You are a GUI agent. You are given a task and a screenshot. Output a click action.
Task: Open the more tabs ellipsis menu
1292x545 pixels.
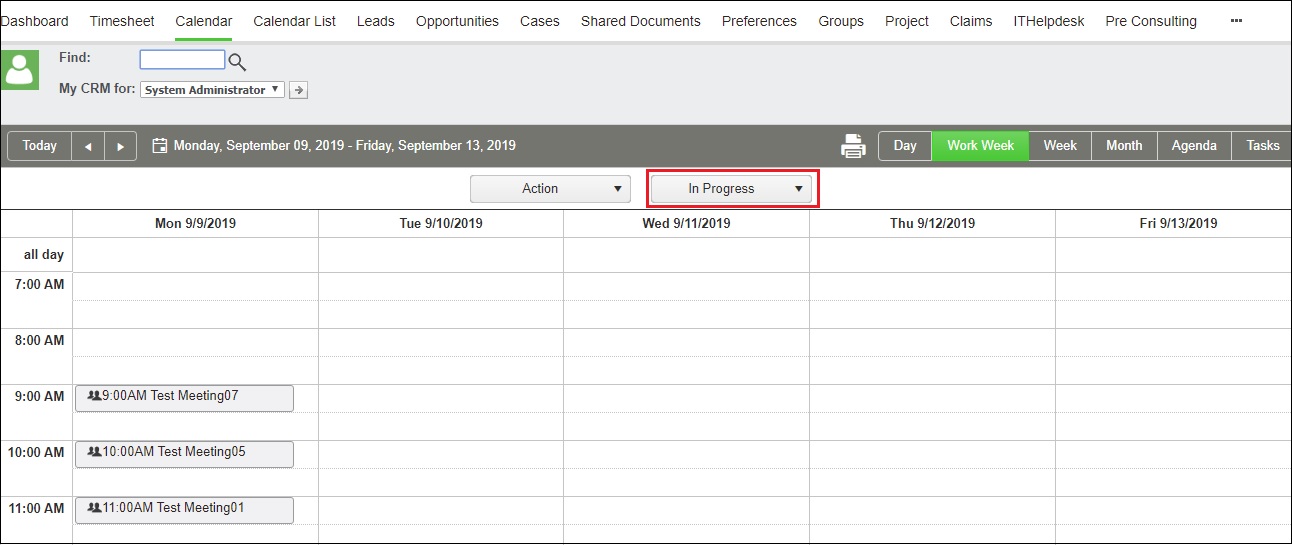1236,20
